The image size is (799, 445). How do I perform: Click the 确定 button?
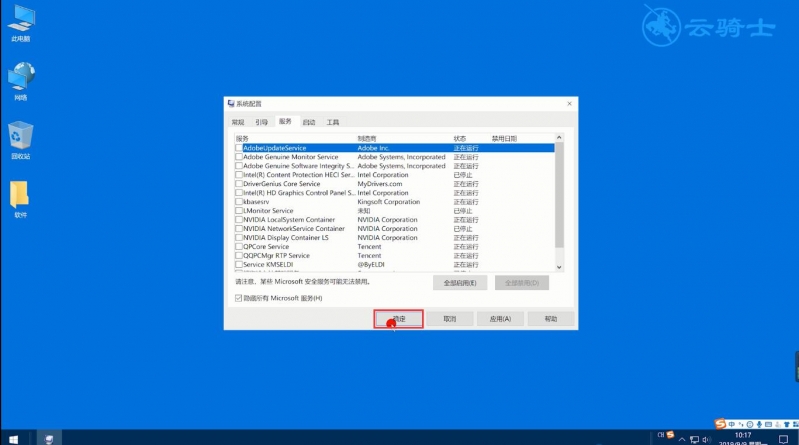click(x=398, y=319)
